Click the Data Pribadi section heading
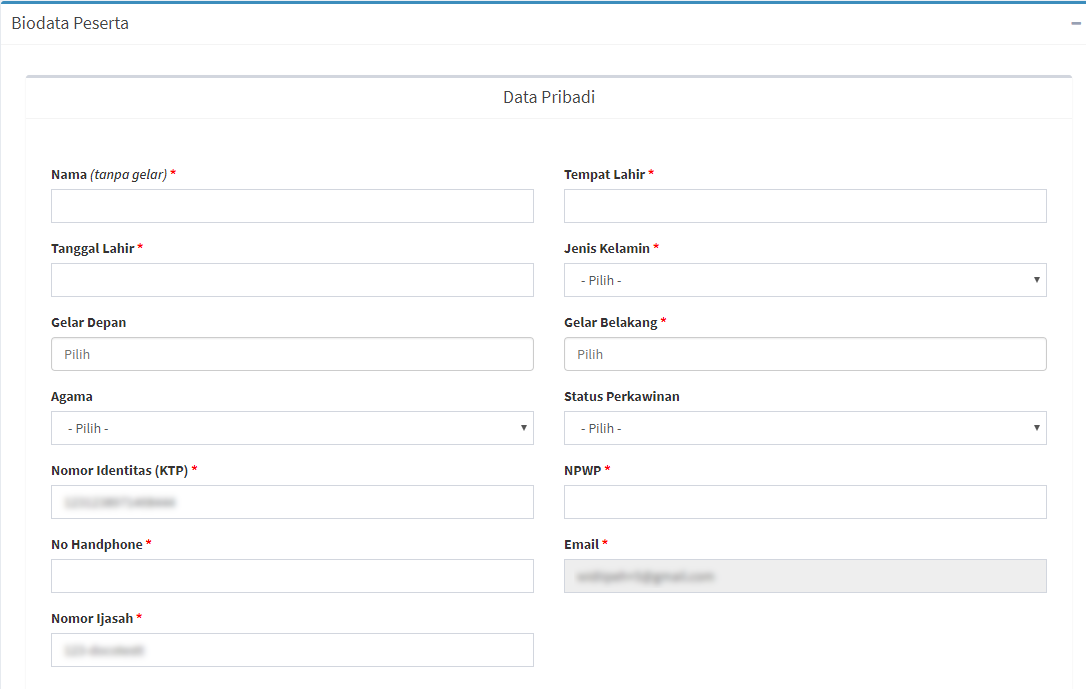 pos(549,97)
